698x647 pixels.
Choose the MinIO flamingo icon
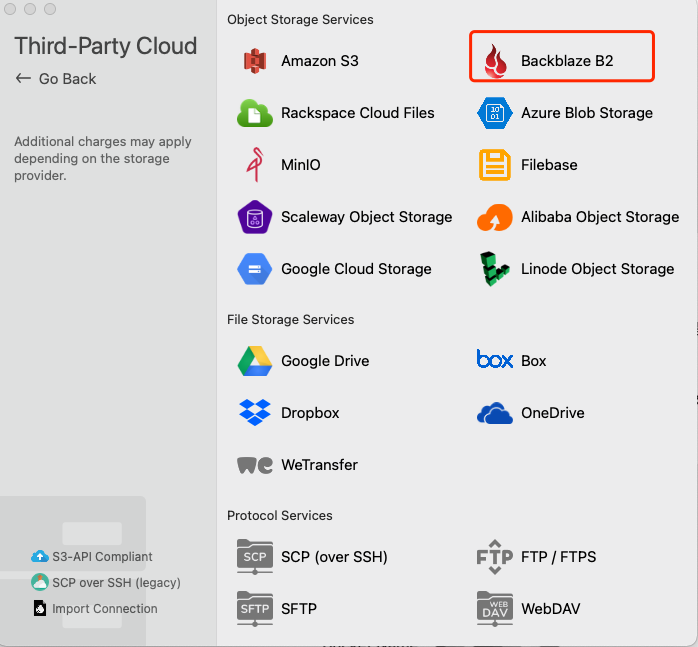click(x=255, y=165)
